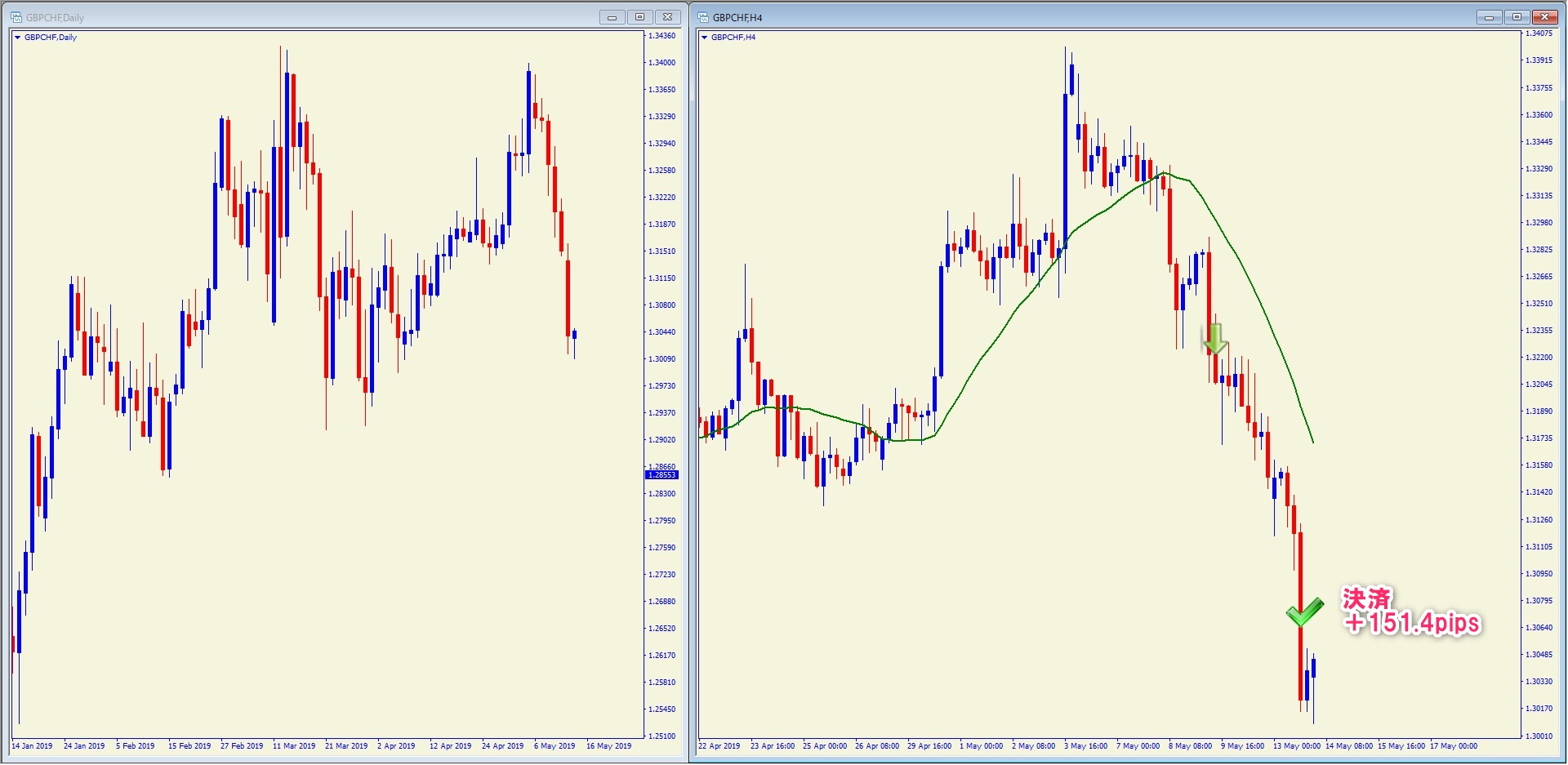Close the GBPCHF,Daily chart window
Screen dimensions: 1568x765
tap(667, 17)
